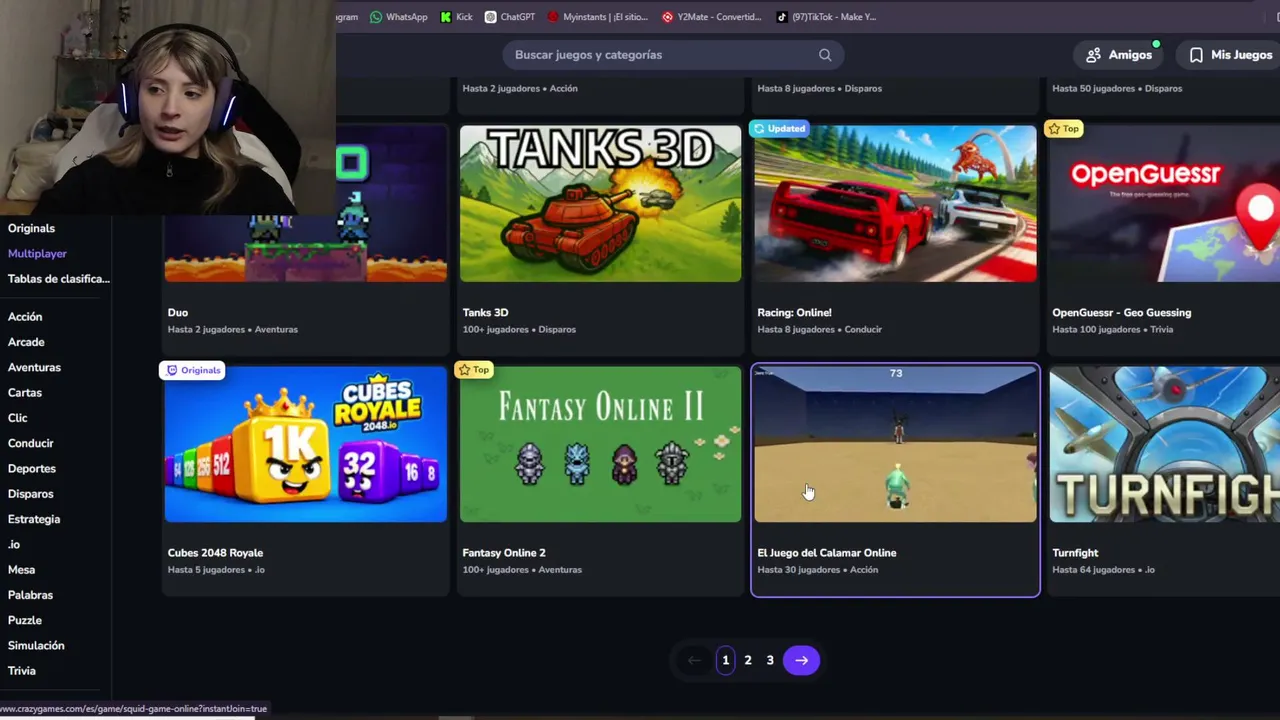This screenshot has width=1280, height=720.
Task: Click "Hasta 2 jugadores • Aventuras" text
Action: pyautogui.click(x=233, y=329)
